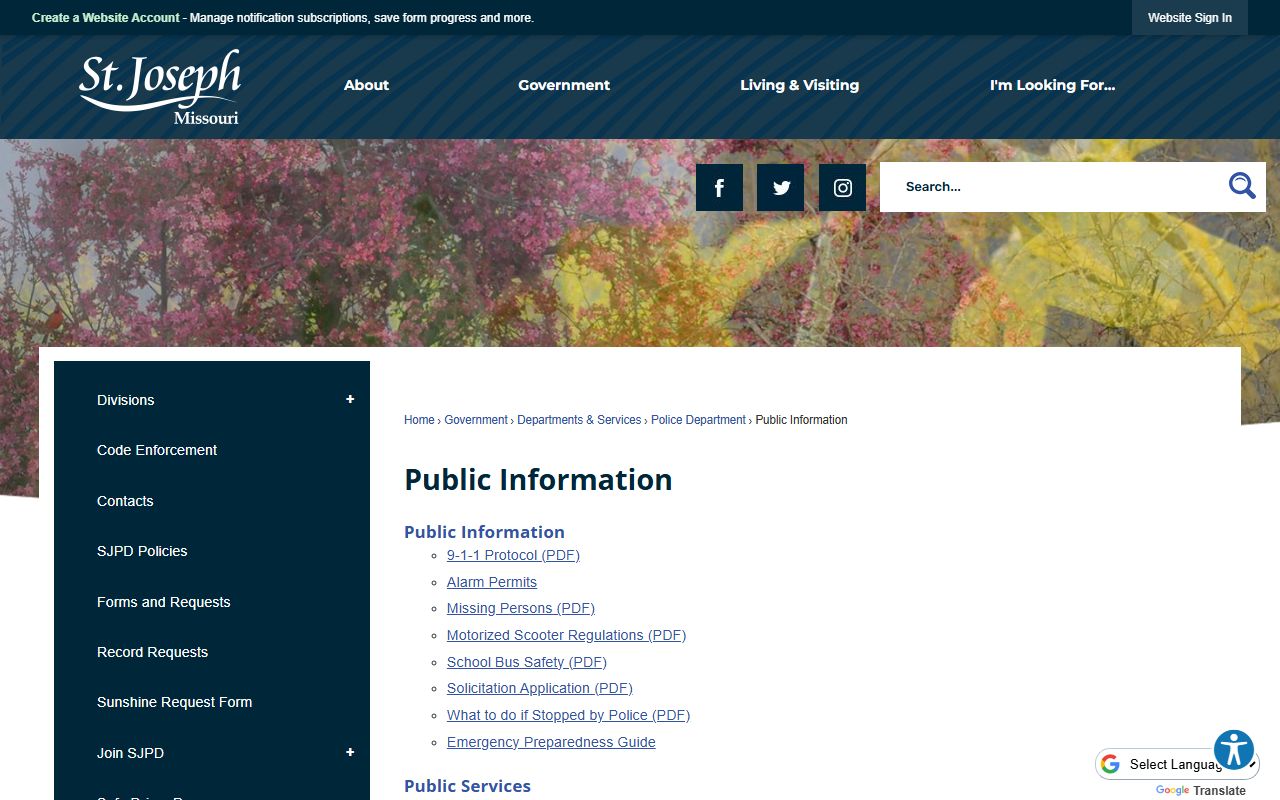Open the Living & Visiting menu
Image resolution: width=1280 pixels, height=800 pixels.
(x=799, y=85)
